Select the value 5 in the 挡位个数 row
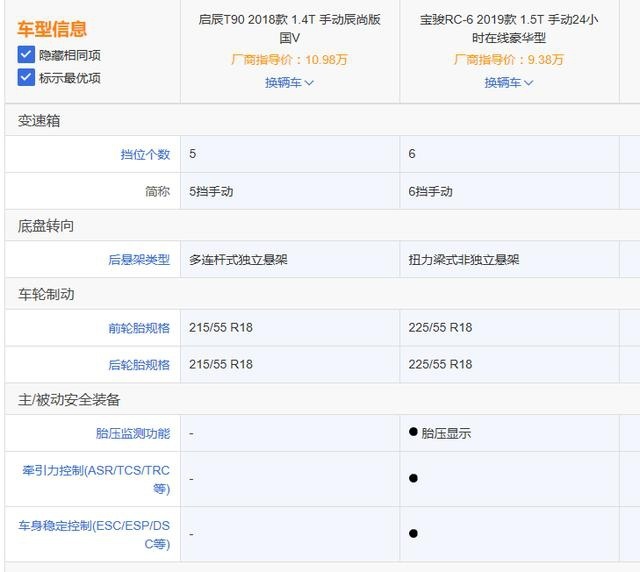640x572 pixels. pos(193,154)
